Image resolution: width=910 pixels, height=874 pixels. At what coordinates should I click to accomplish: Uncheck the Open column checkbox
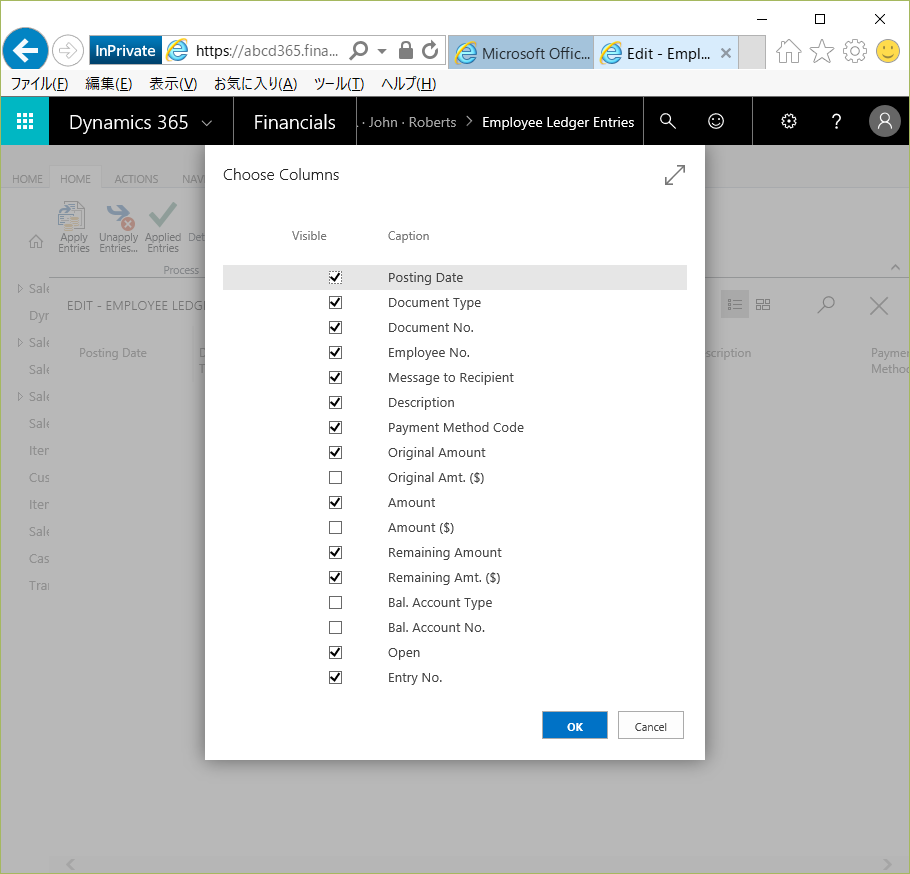(335, 652)
